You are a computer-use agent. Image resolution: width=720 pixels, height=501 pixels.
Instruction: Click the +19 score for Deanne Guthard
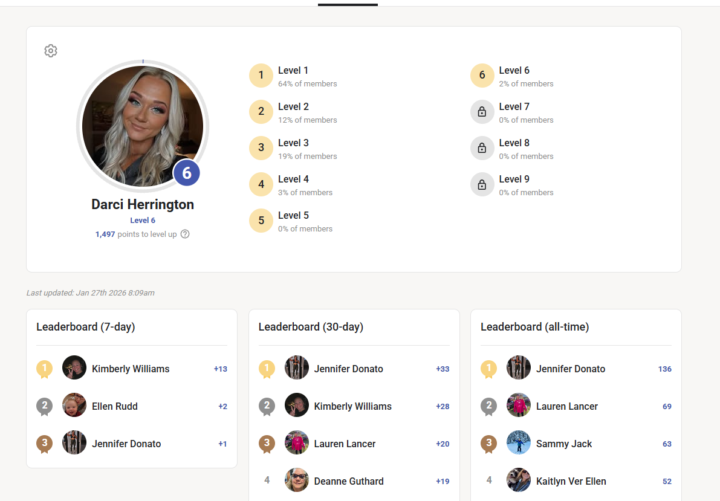click(x=443, y=481)
